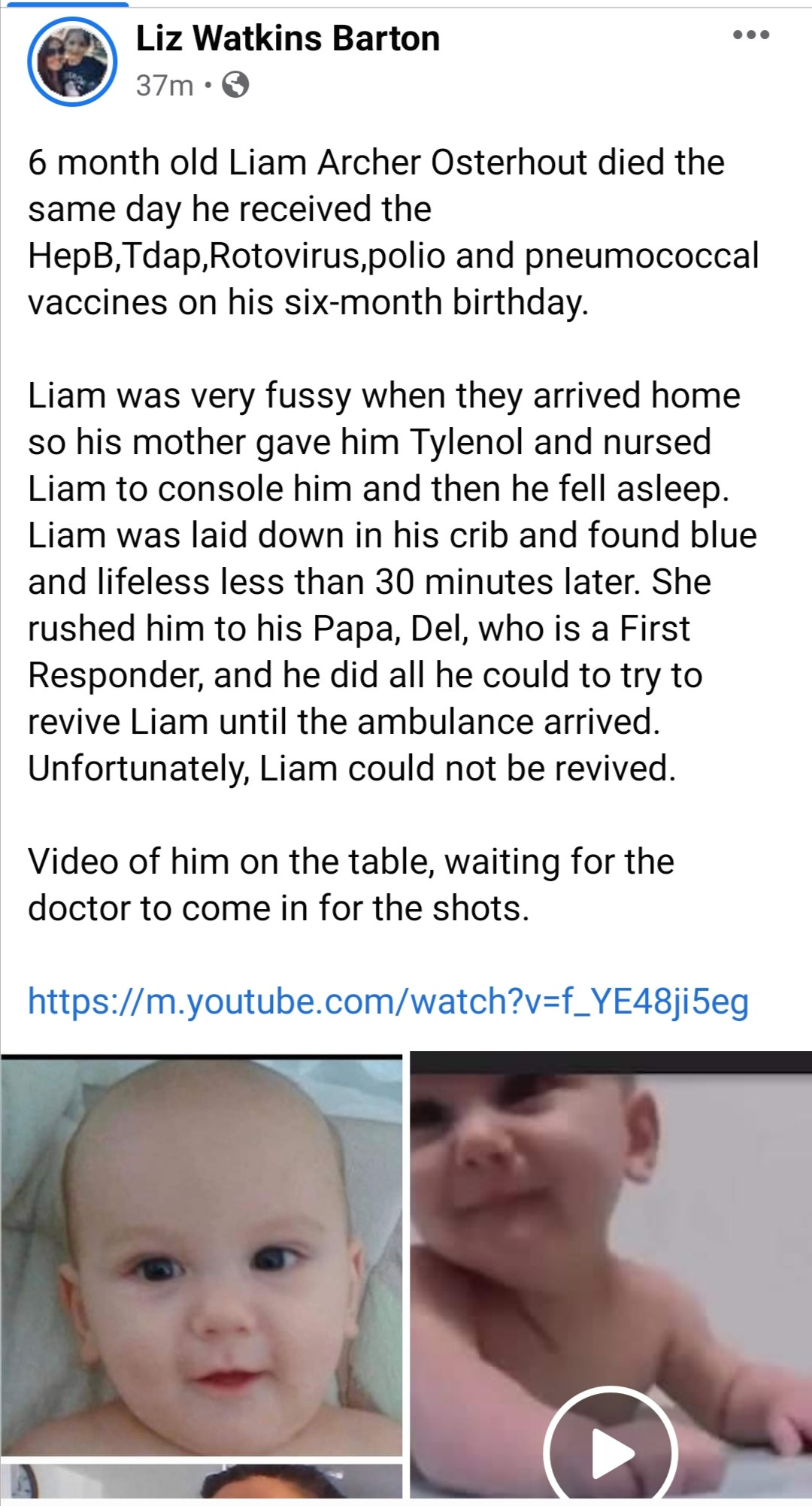The image size is (812, 1506).
Task: Click the globe public privacy icon
Action: 236,85
